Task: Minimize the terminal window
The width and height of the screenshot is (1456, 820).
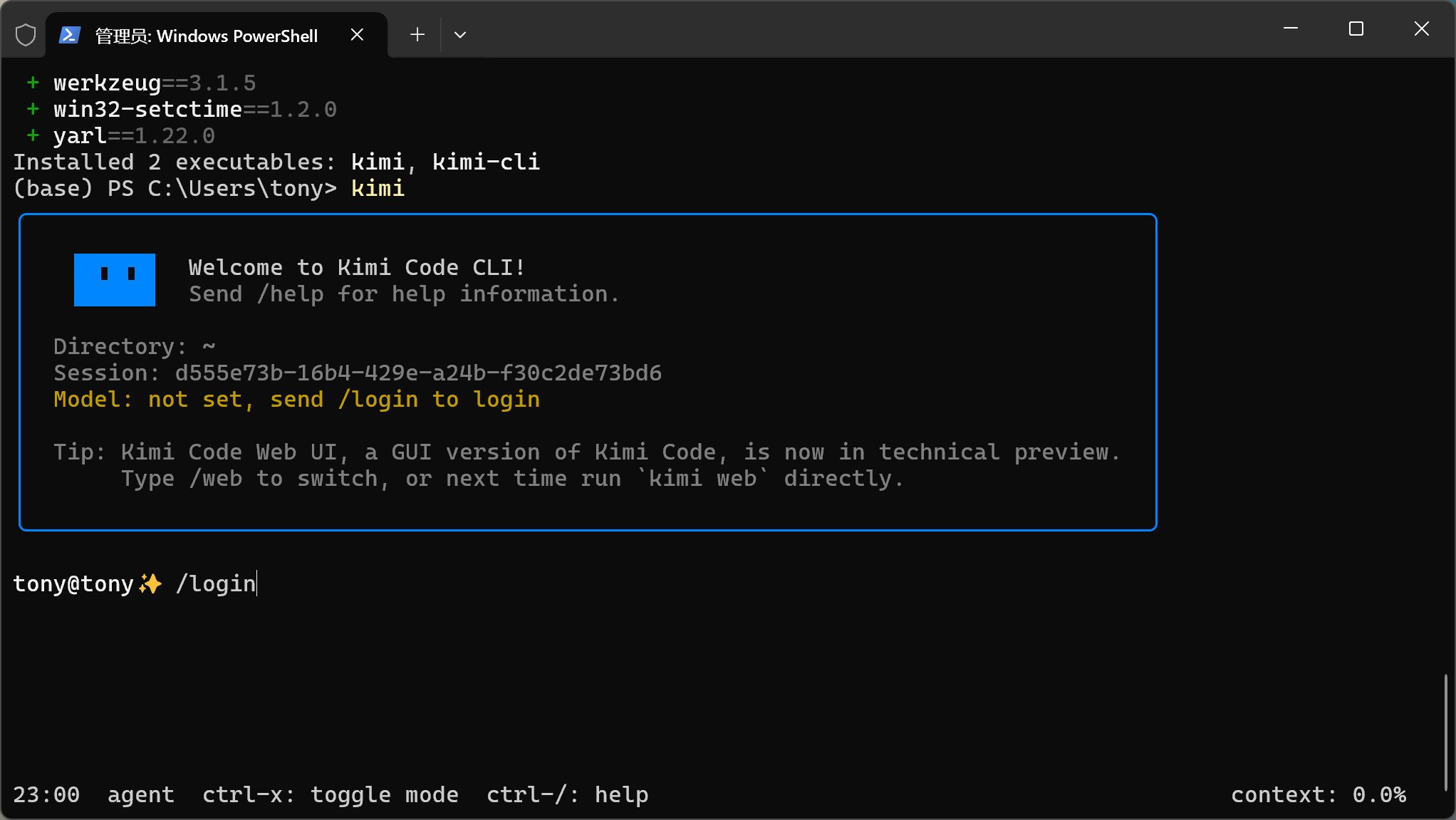Action: [1291, 28]
